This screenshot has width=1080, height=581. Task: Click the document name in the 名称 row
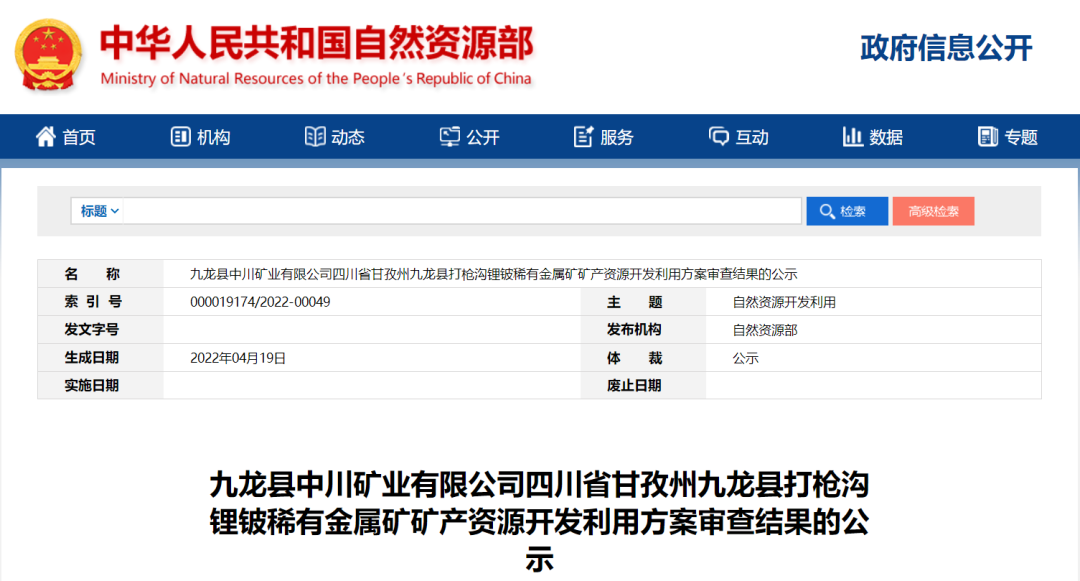click(x=493, y=274)
